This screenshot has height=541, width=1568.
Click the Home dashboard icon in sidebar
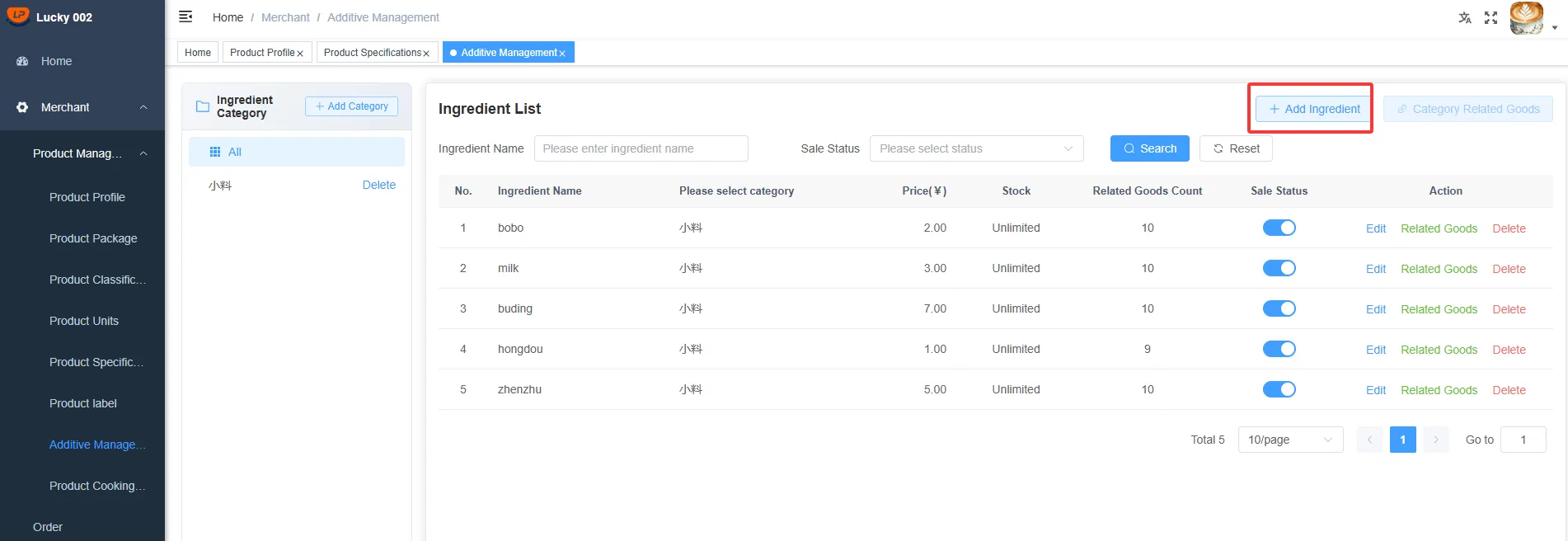22,61
